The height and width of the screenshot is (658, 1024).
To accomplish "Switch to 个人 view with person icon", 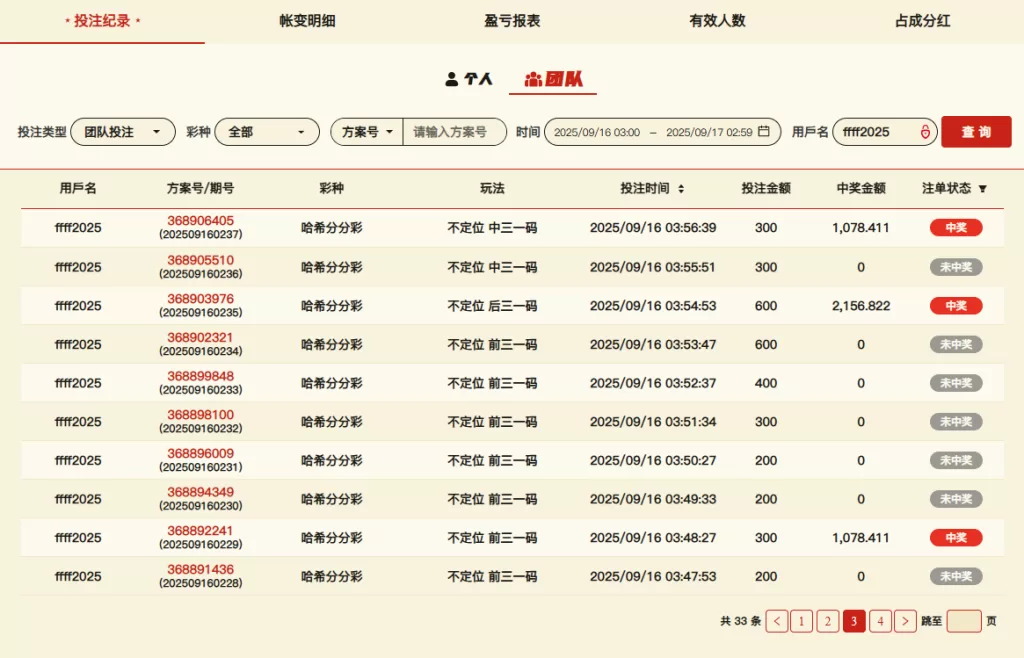I will tap(469, 79).
